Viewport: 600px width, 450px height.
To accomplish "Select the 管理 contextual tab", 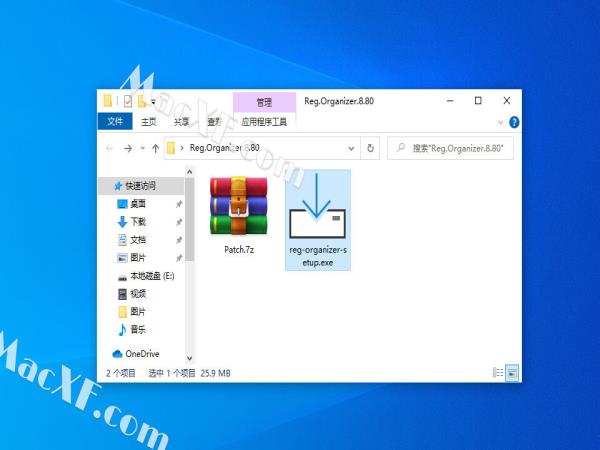I will [x=264, y=102].
